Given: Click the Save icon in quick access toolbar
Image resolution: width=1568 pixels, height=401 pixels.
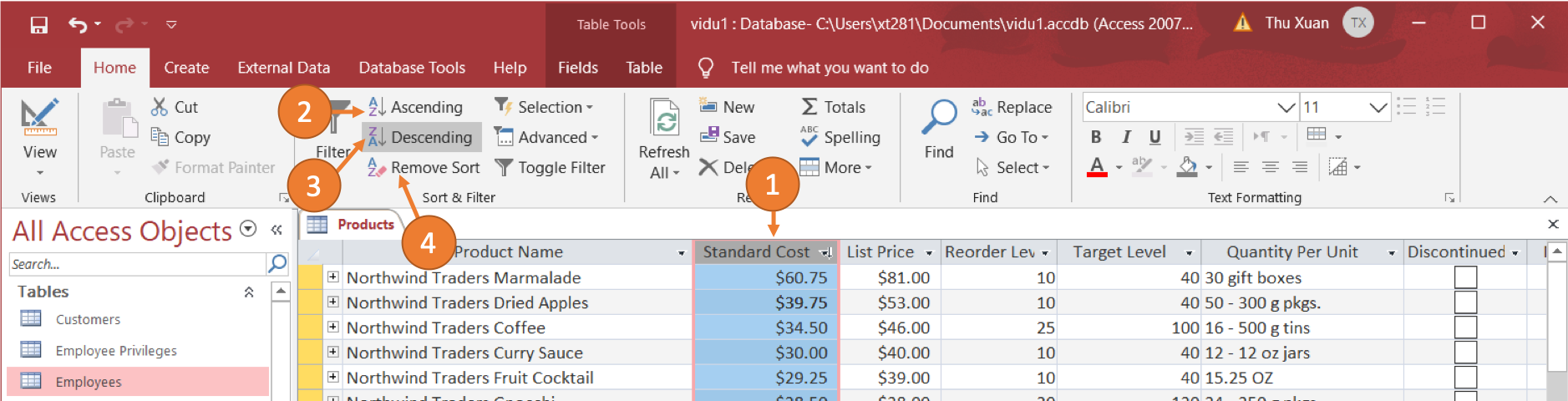Looking at the screenshot, I should pos(38,25).
